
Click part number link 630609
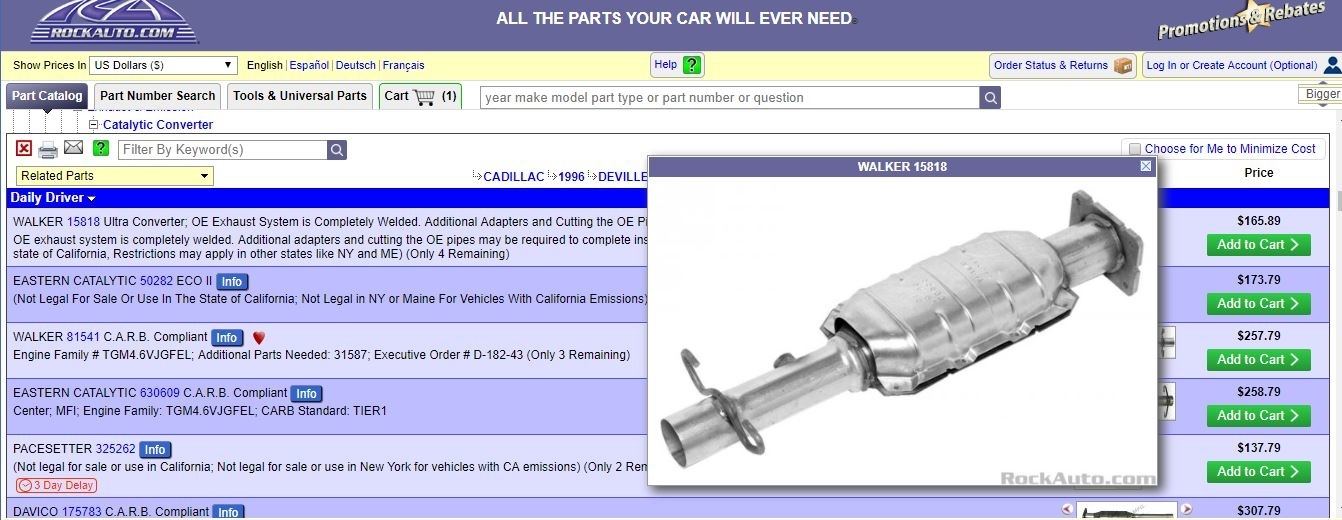[x=160, y=393]
